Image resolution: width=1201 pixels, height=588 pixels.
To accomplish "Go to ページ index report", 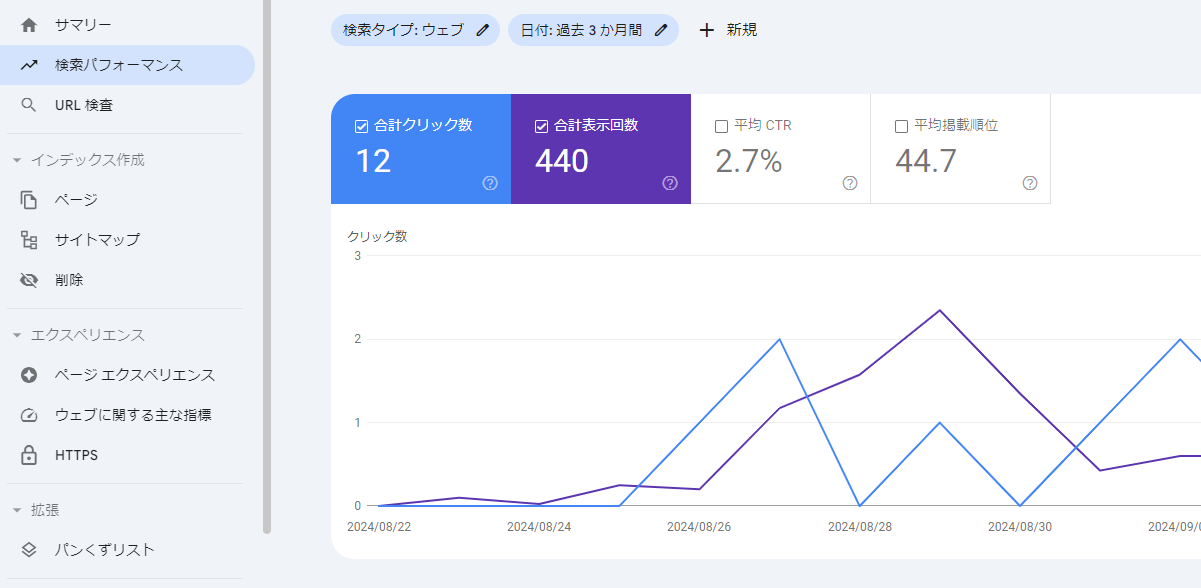I will tap(127, 200).
